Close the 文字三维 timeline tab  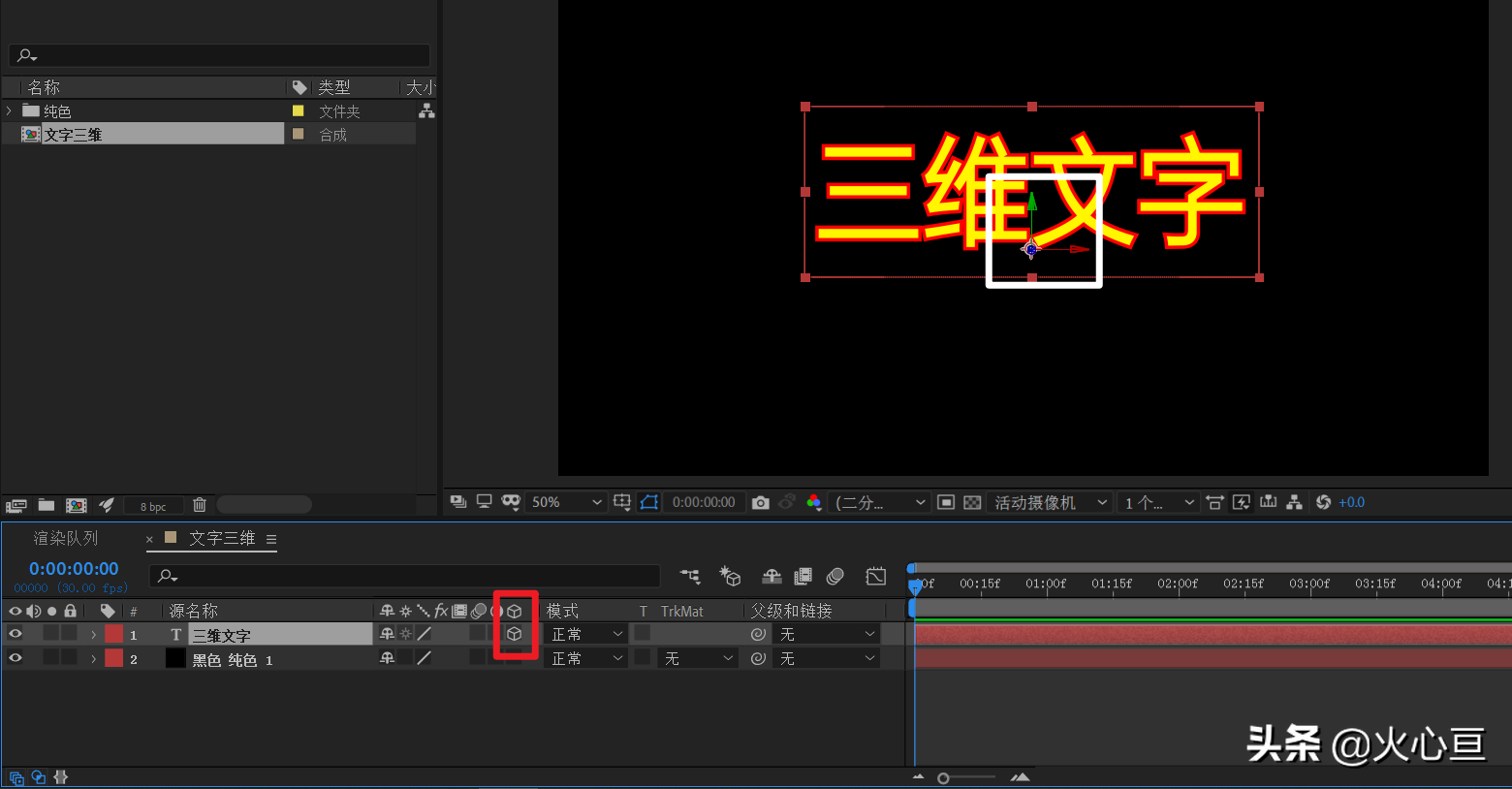(x=149, y=540)
